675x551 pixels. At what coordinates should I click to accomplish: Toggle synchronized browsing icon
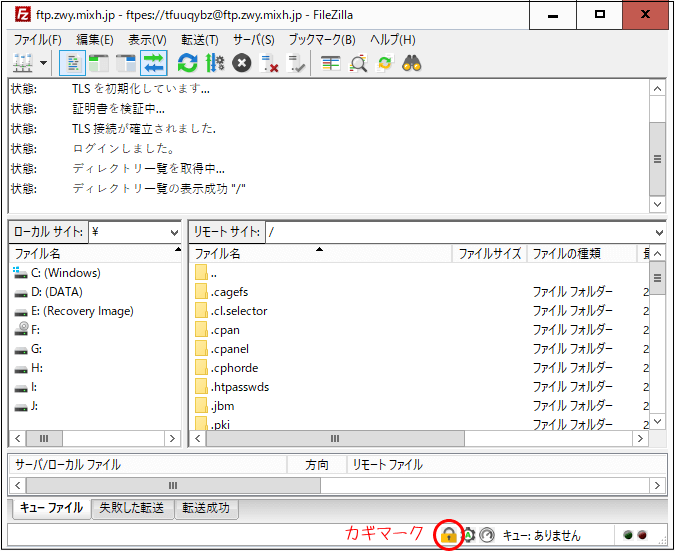(x=384, y=64)
